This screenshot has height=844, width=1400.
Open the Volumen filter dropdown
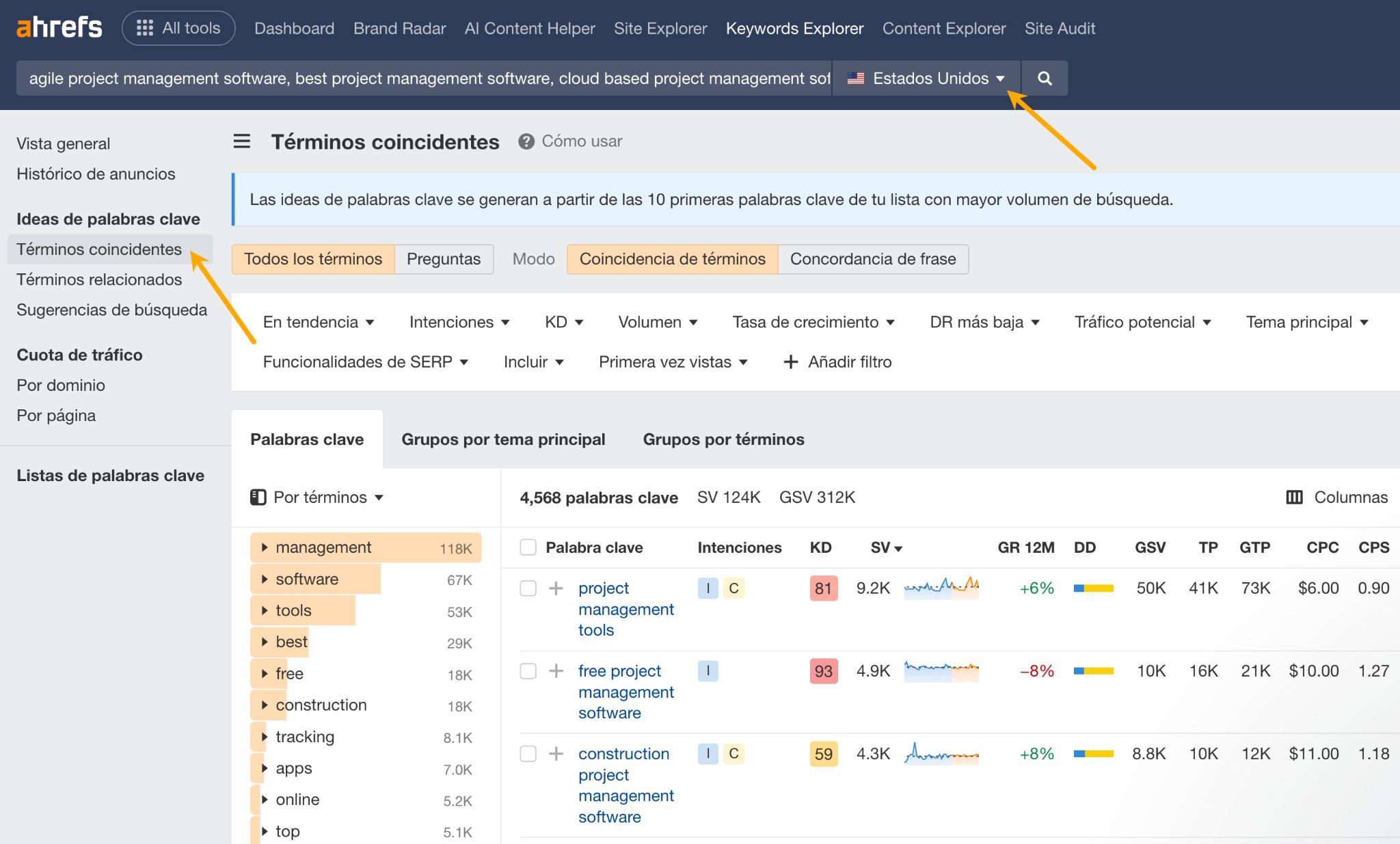coord(656,321)
